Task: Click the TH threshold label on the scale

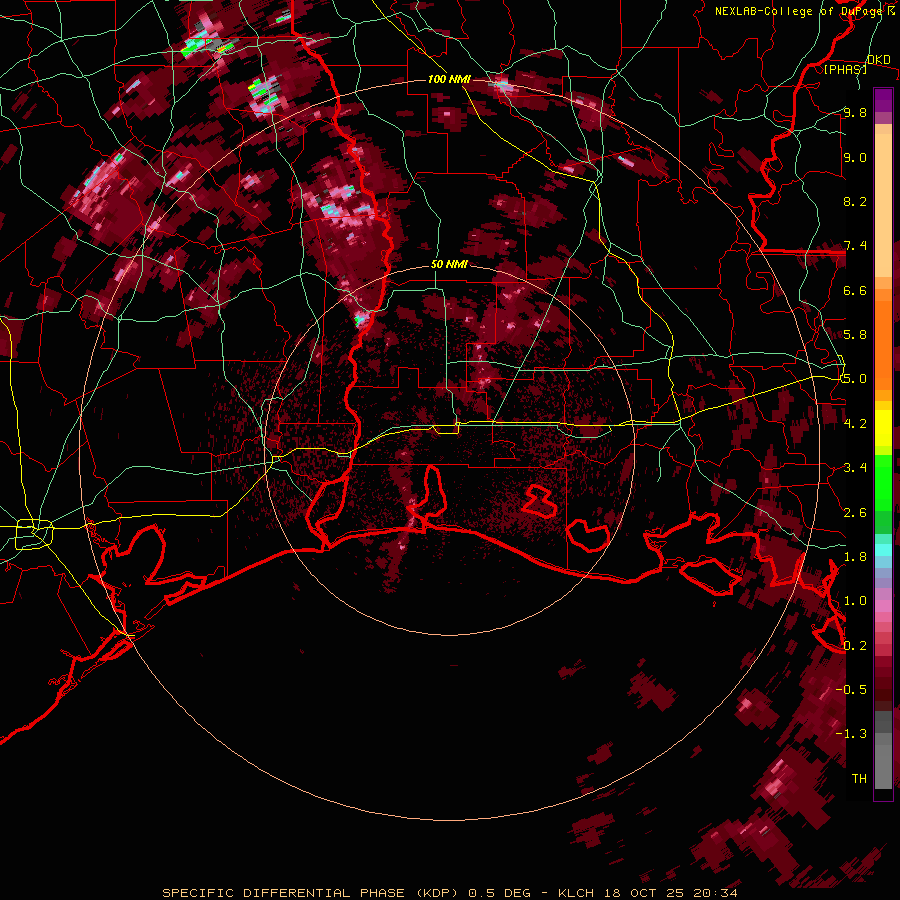Action: pos(859,778)
